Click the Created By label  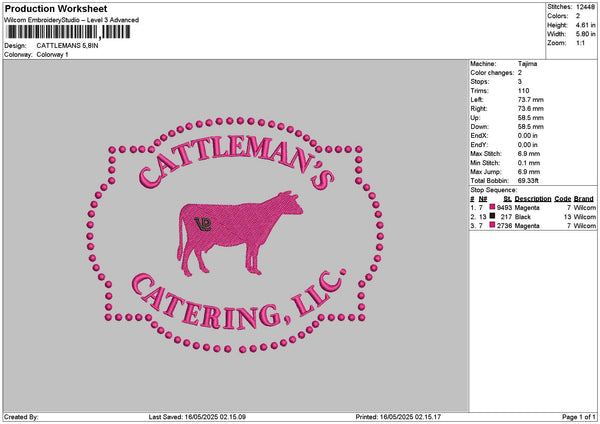tap(21, 417)
